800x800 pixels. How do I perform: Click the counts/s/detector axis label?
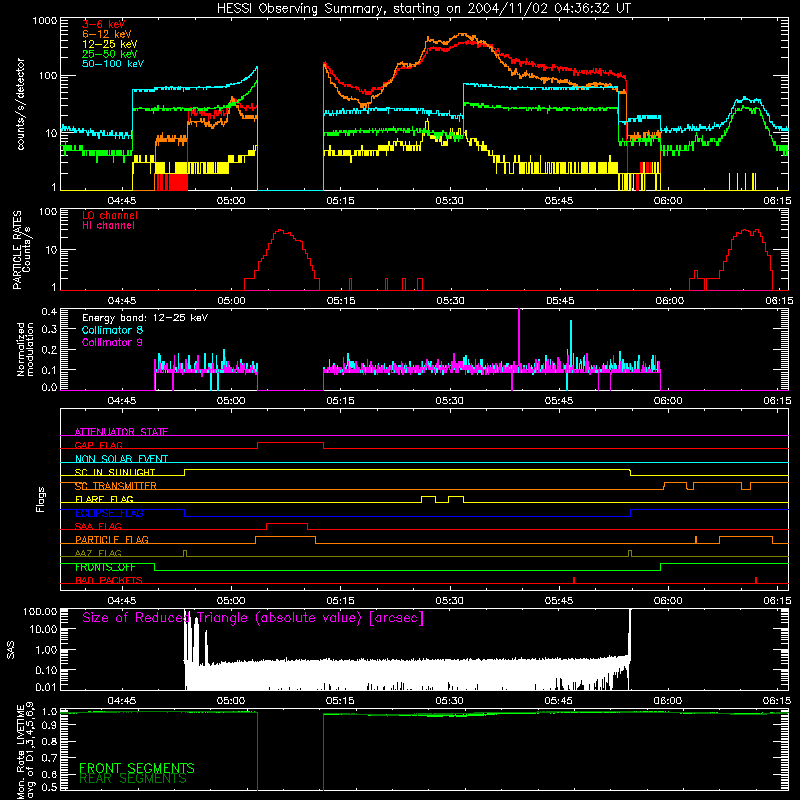point(20,104)
